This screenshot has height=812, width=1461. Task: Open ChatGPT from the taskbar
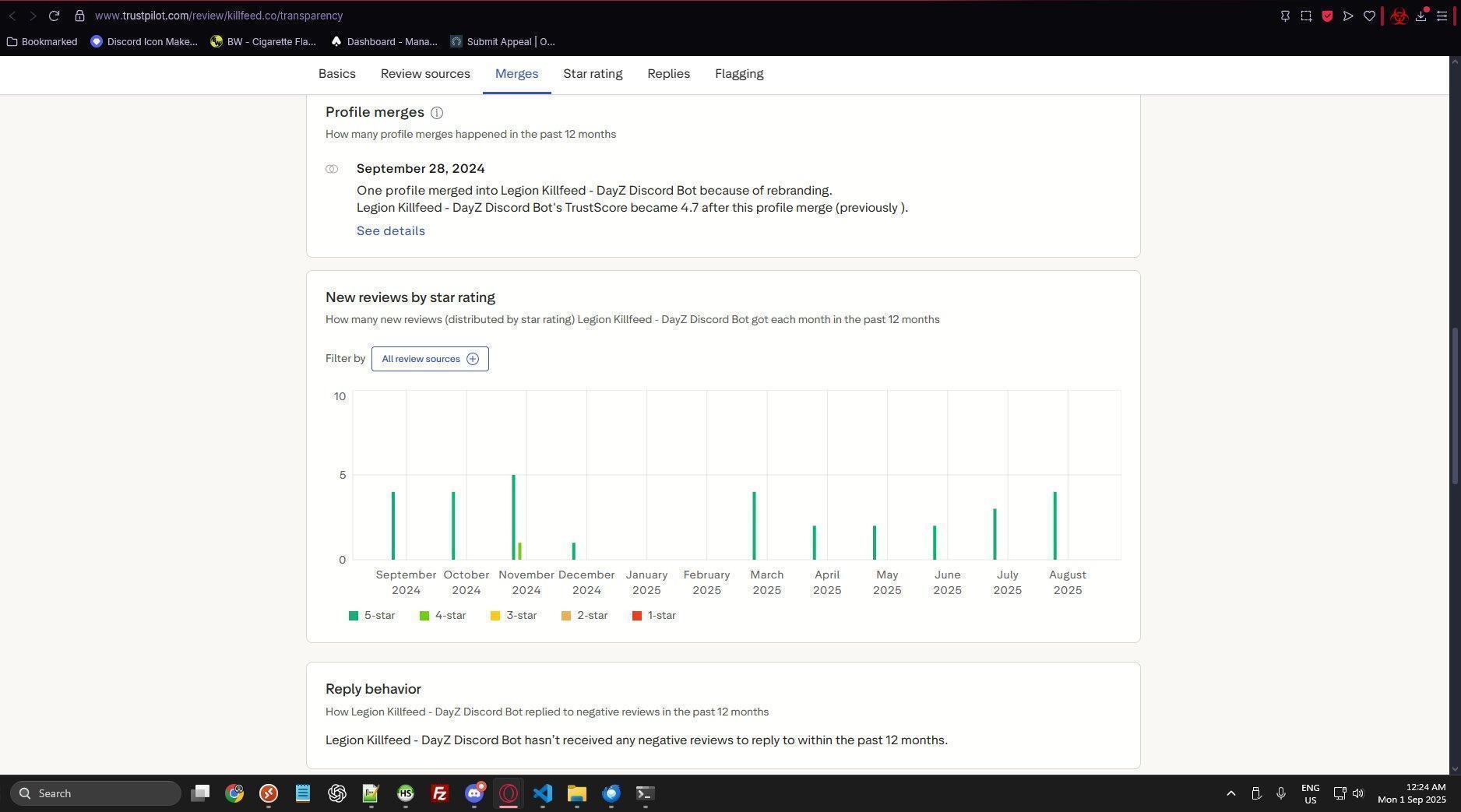(x=337, y=793)
